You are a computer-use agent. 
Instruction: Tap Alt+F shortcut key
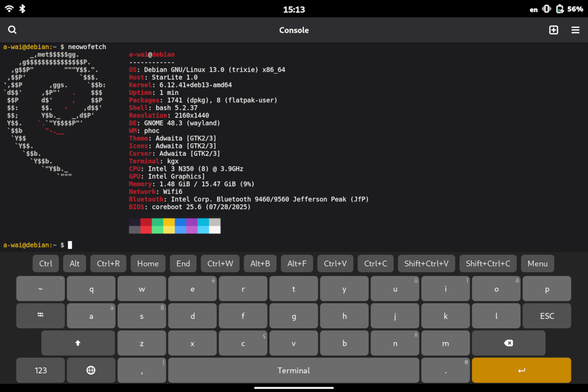point(297,263)
